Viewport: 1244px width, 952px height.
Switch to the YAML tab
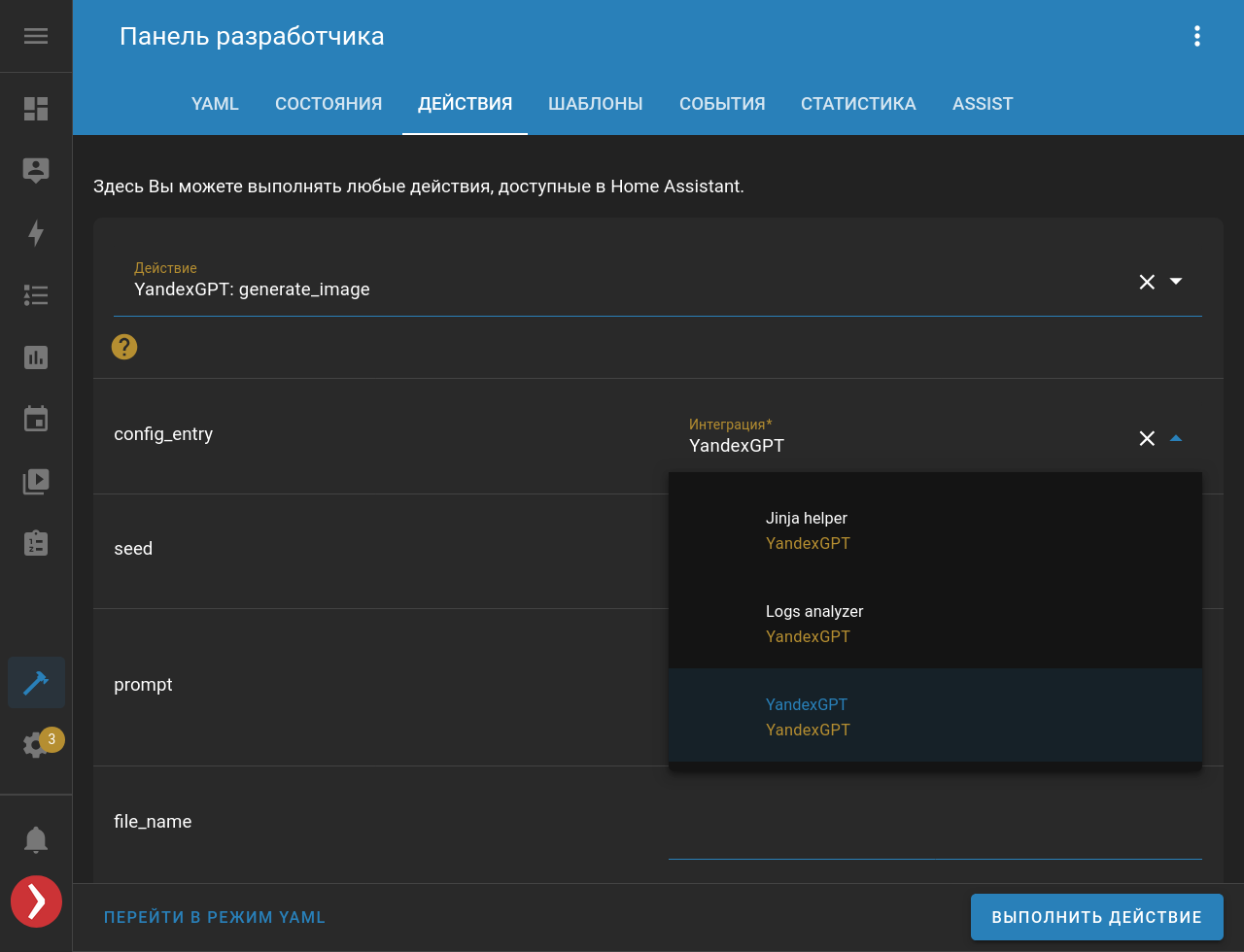coord(215,104)
